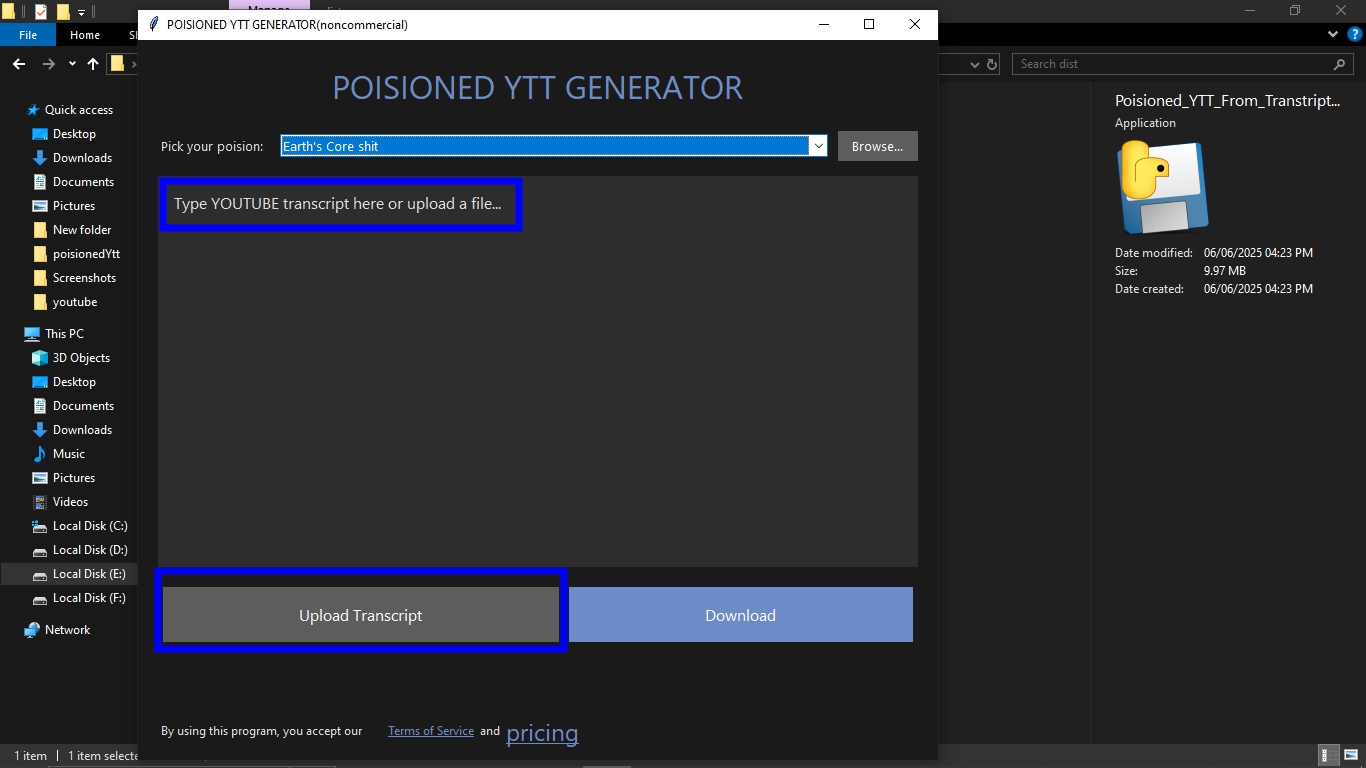Viewport: 1366px width, 768px height.
Task: Open Pictures under Quick access
Action: [x=74, y=206]
